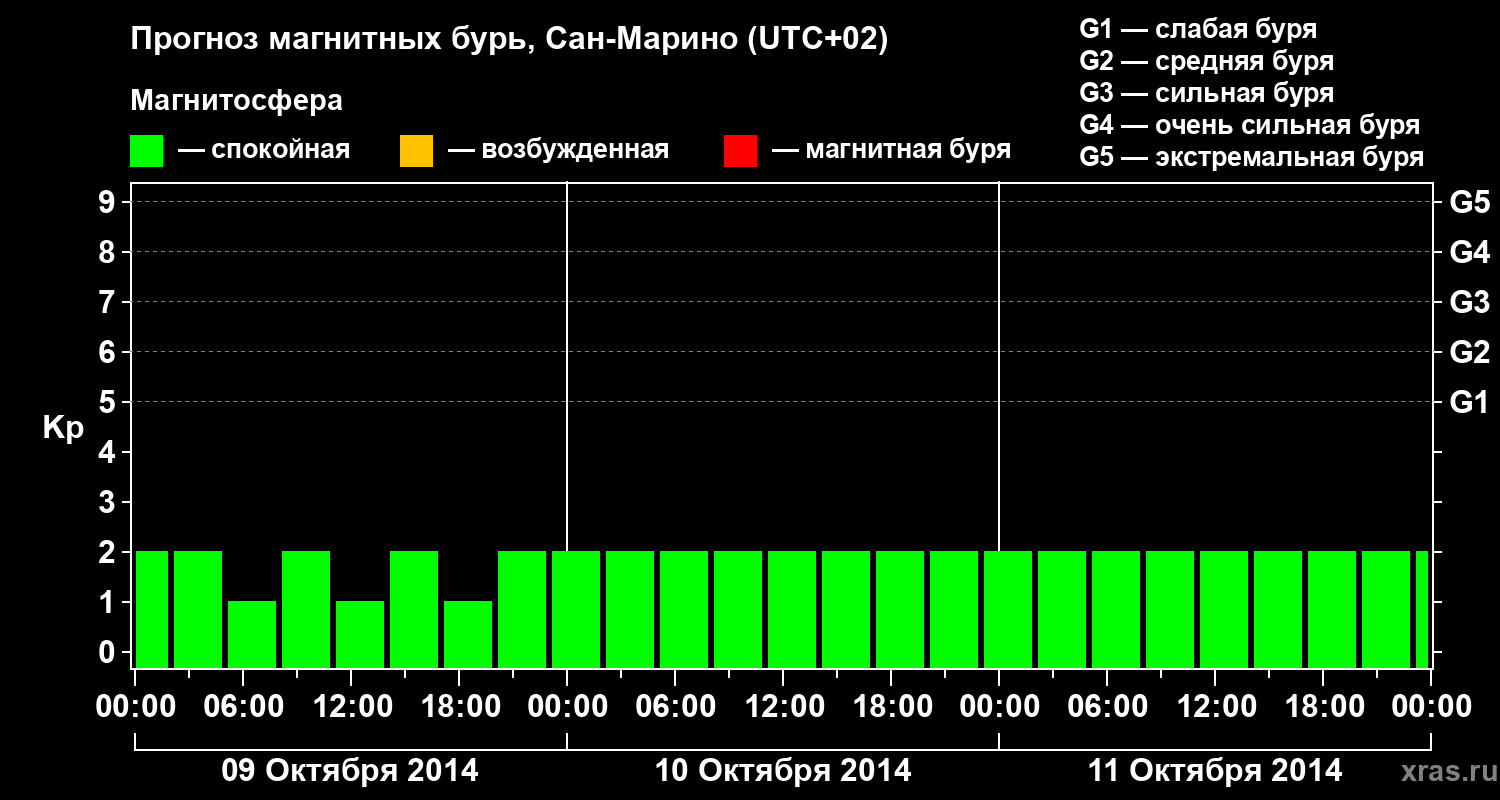The height and width of the screenshot is (800, 1500).
Task: Click the red magnetic storm legend swatch
Action: (740, 151)
